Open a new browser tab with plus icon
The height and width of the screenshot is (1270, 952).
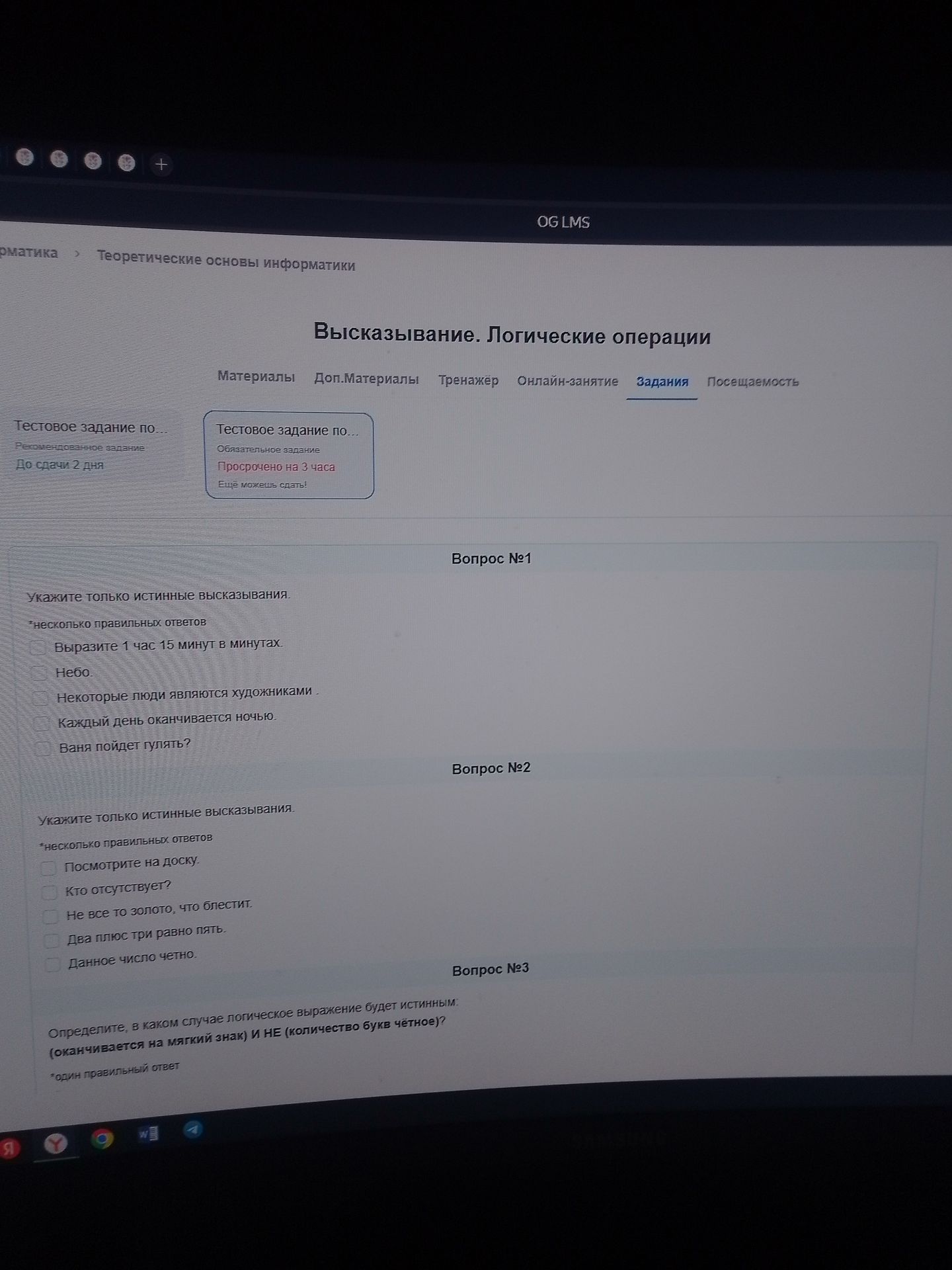pos(161,164)
